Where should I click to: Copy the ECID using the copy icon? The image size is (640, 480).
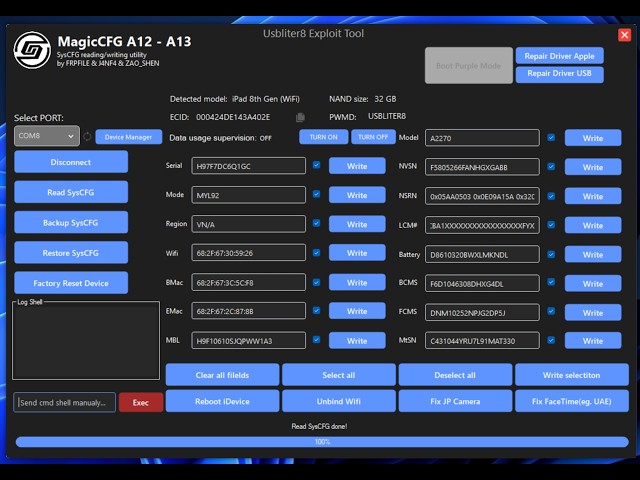point(300,118)
